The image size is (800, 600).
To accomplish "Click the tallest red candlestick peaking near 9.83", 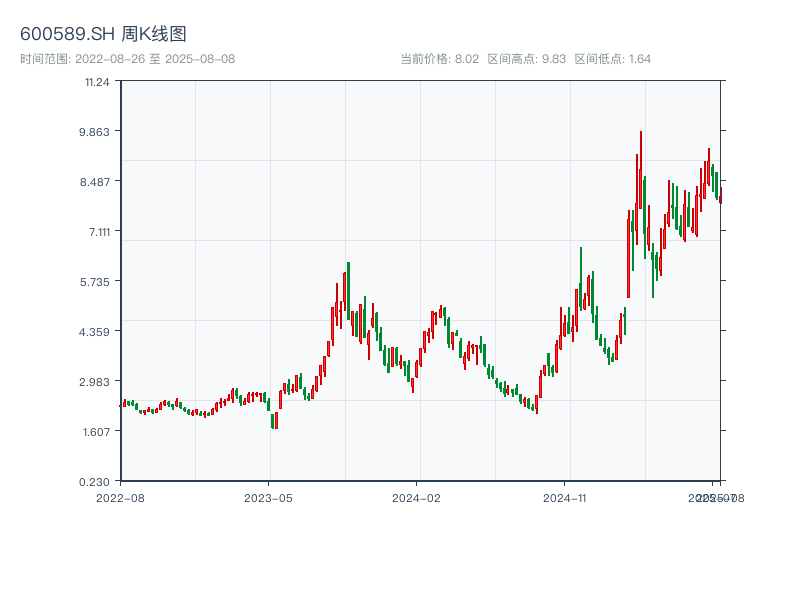I will point(641,169).
